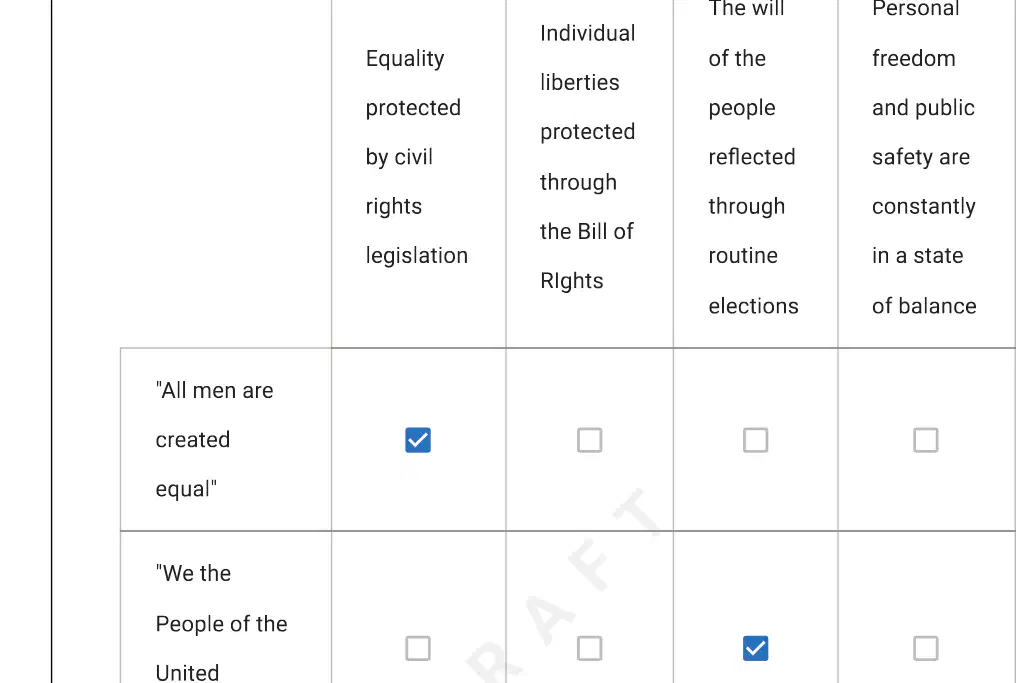The image size is (1029, 683).
Task: Check state of balance box for 'All men' row
Action: click(925, 440)
